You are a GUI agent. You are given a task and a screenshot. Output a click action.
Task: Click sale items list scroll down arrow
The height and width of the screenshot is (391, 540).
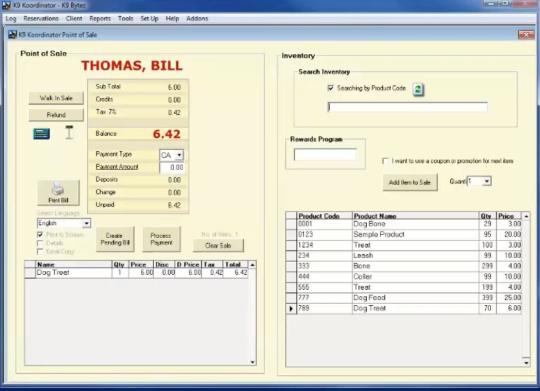click(252, 362)
